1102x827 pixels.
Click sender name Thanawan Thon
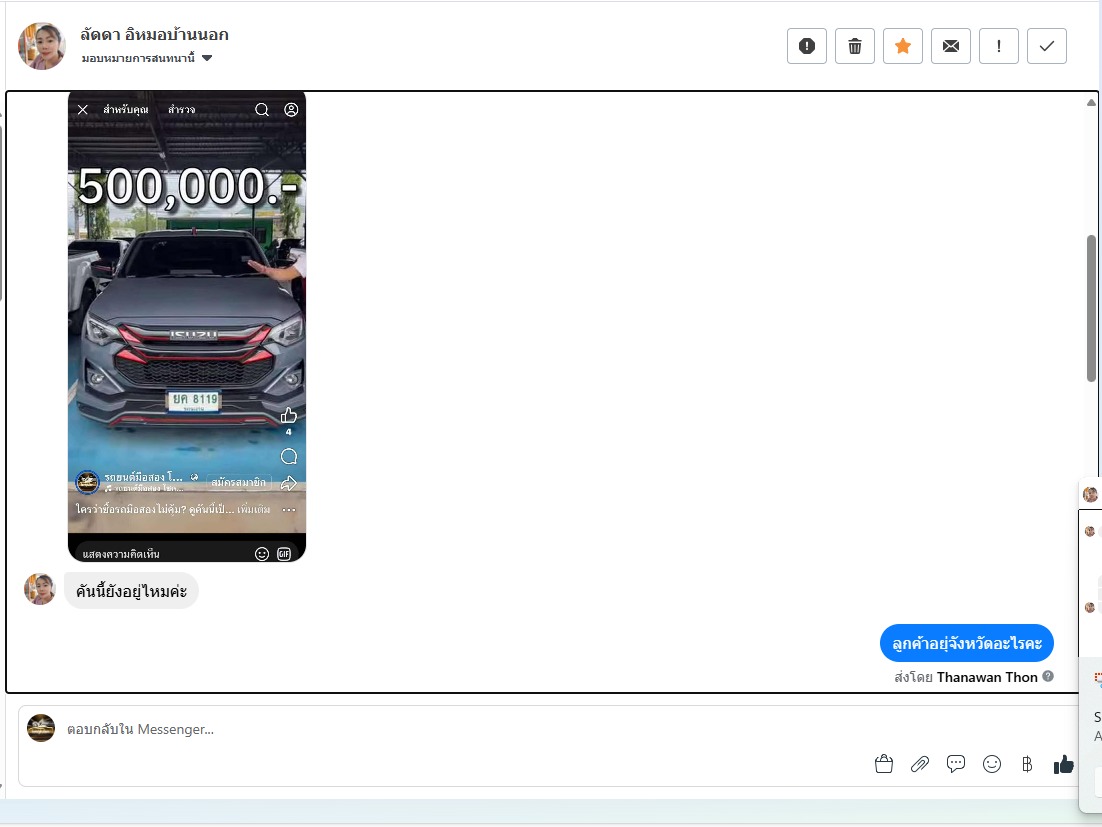click(987, 677)
